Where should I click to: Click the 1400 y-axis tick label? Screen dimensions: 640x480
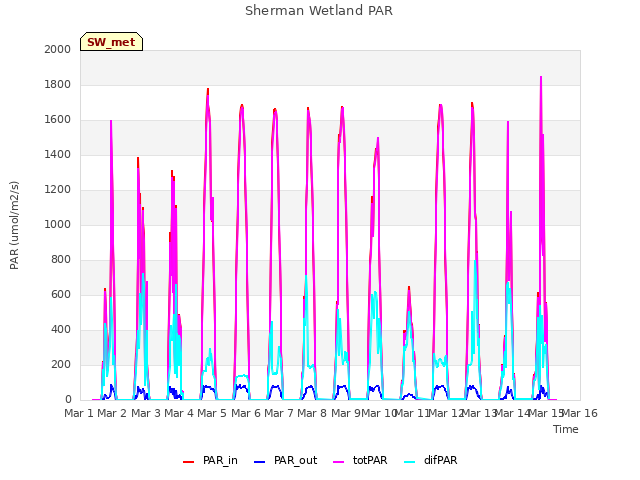[x=58, y=154]
